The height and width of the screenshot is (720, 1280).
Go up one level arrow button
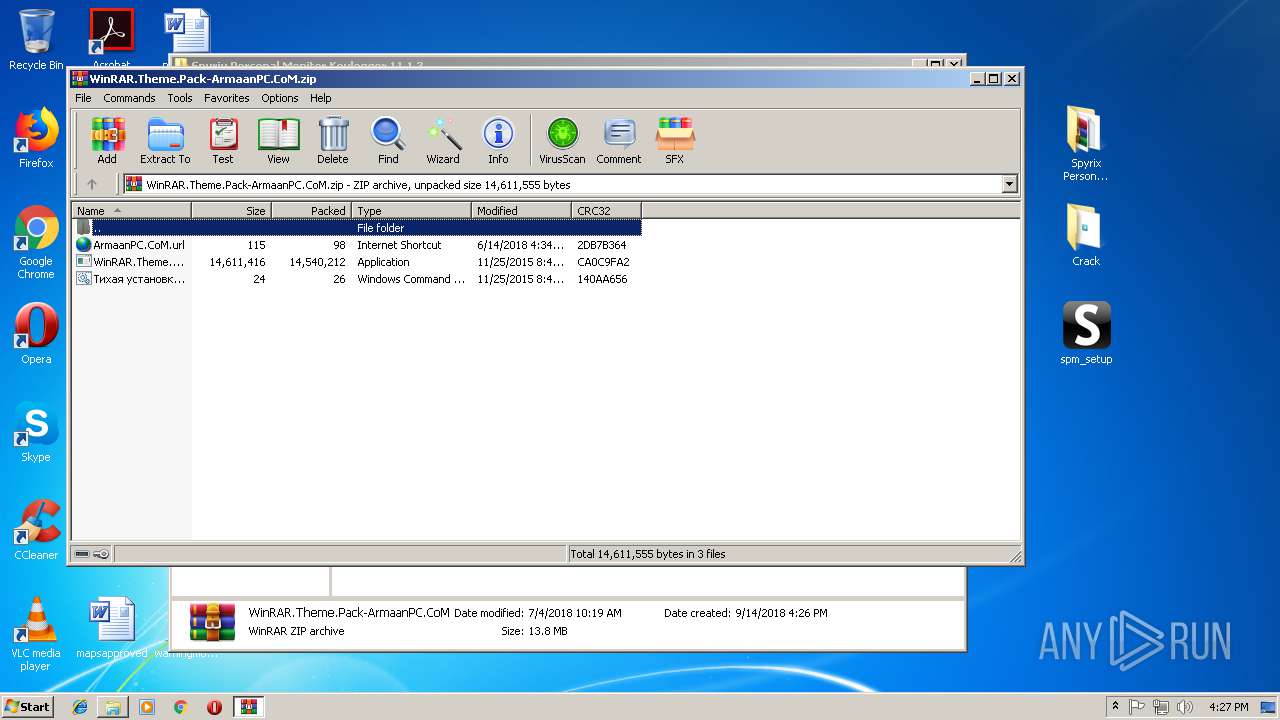point(92,184)
